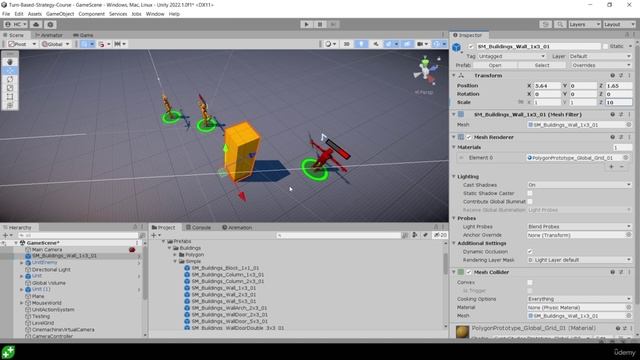Click the hidden packages count icon
Viewport: 640px width, 360px height.
point(440,235)
